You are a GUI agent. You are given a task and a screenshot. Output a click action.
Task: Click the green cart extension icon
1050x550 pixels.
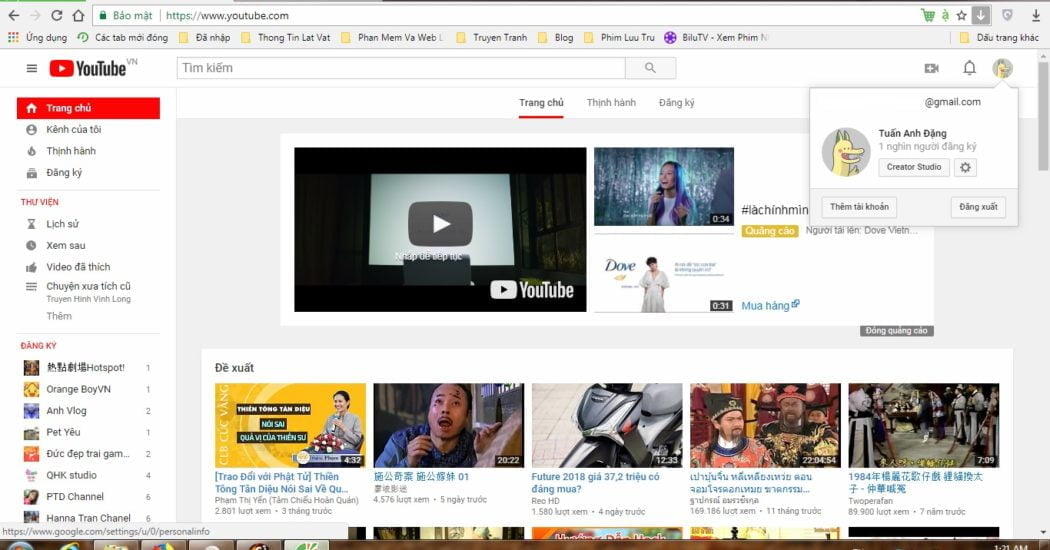[928, 15]
